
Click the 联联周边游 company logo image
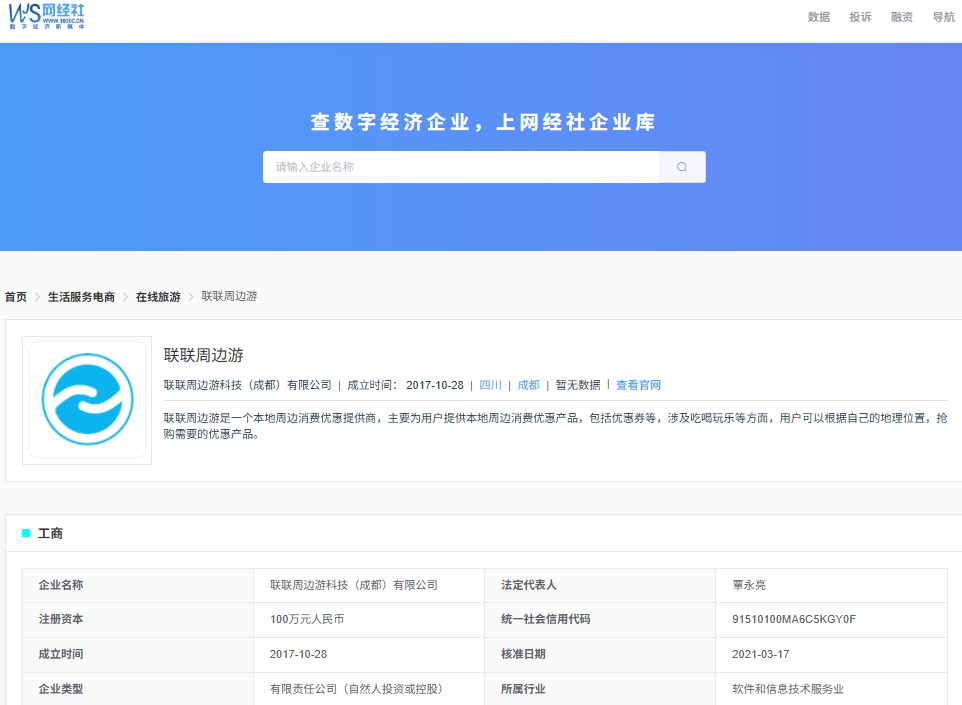coord(87,400)
